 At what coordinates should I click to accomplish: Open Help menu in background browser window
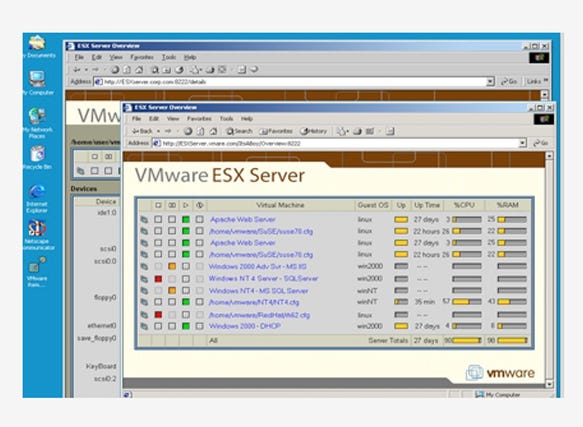click(190, 57)
